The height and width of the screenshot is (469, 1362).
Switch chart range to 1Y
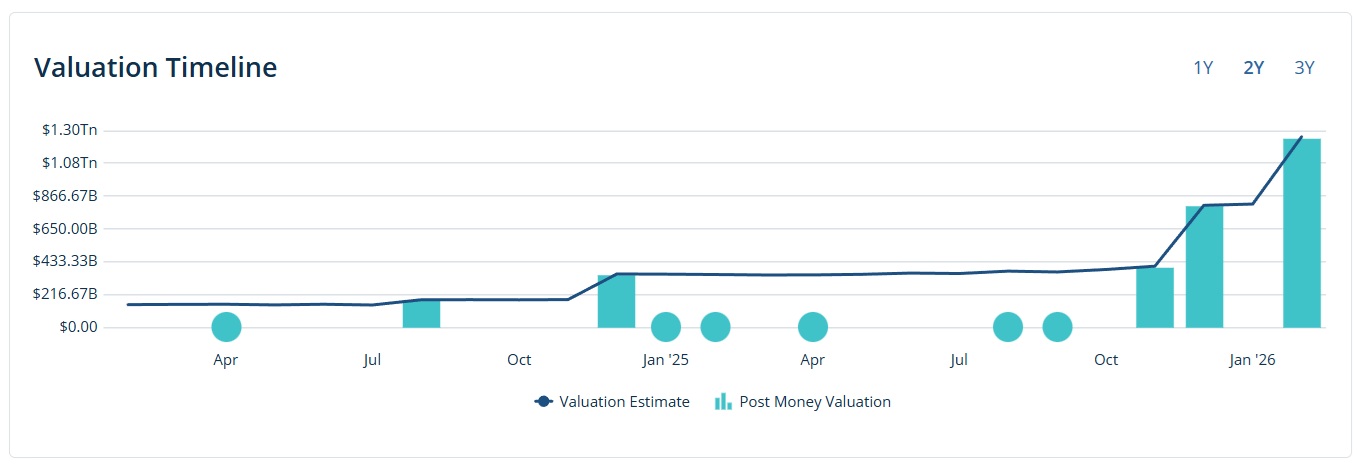[x=1203, y=68]
